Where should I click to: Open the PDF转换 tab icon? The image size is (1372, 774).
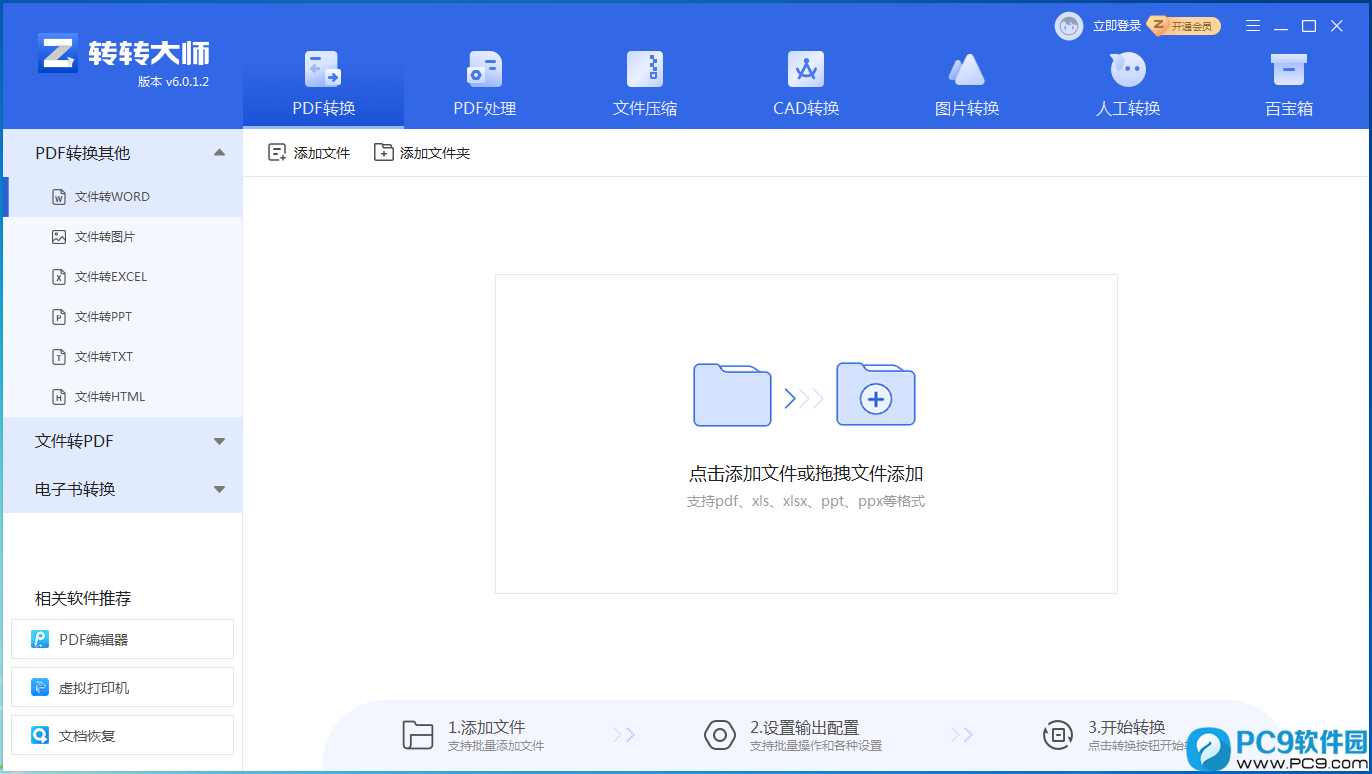(323, 69)
